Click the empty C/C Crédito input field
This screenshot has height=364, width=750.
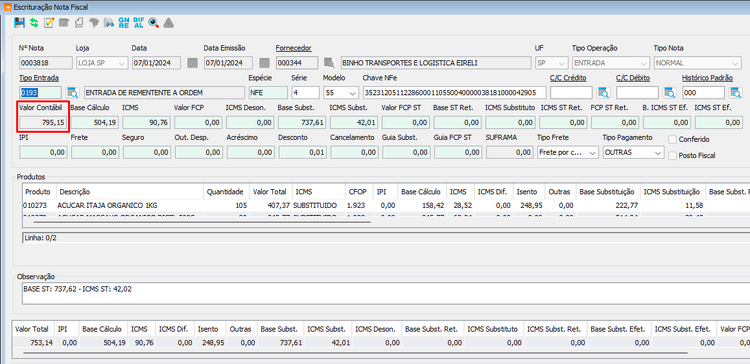coord(571,92)
